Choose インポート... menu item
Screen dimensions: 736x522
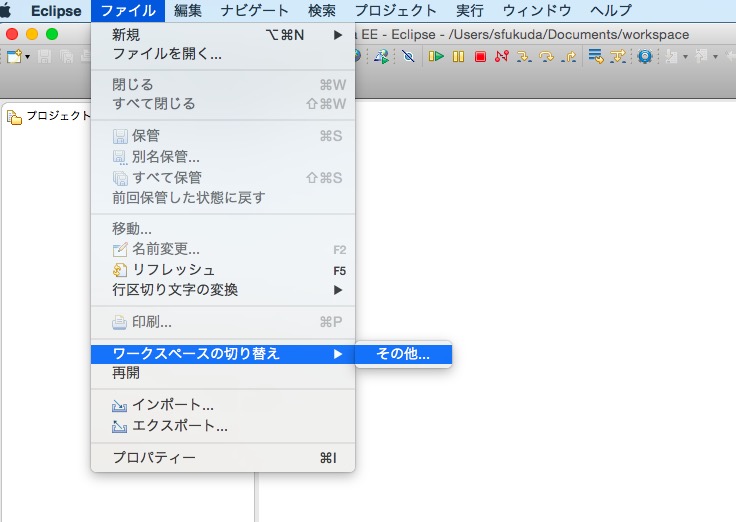(223, 405)
